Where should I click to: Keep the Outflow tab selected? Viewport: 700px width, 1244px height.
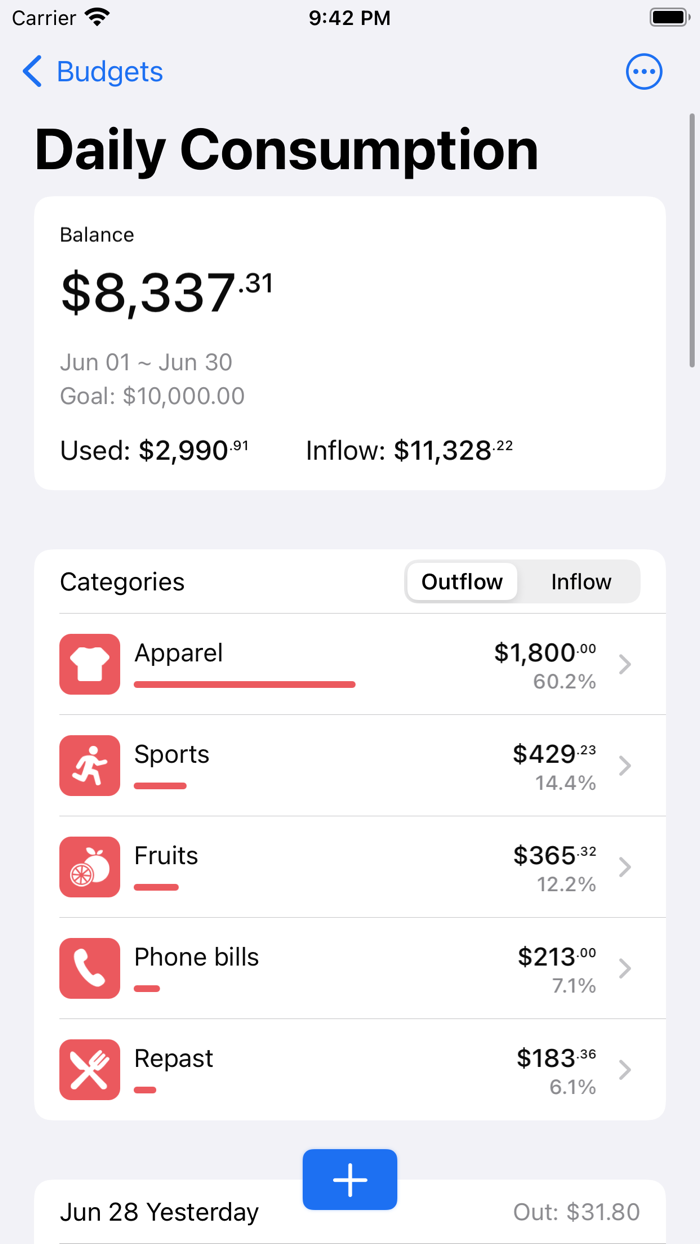(x=461, y=581)
